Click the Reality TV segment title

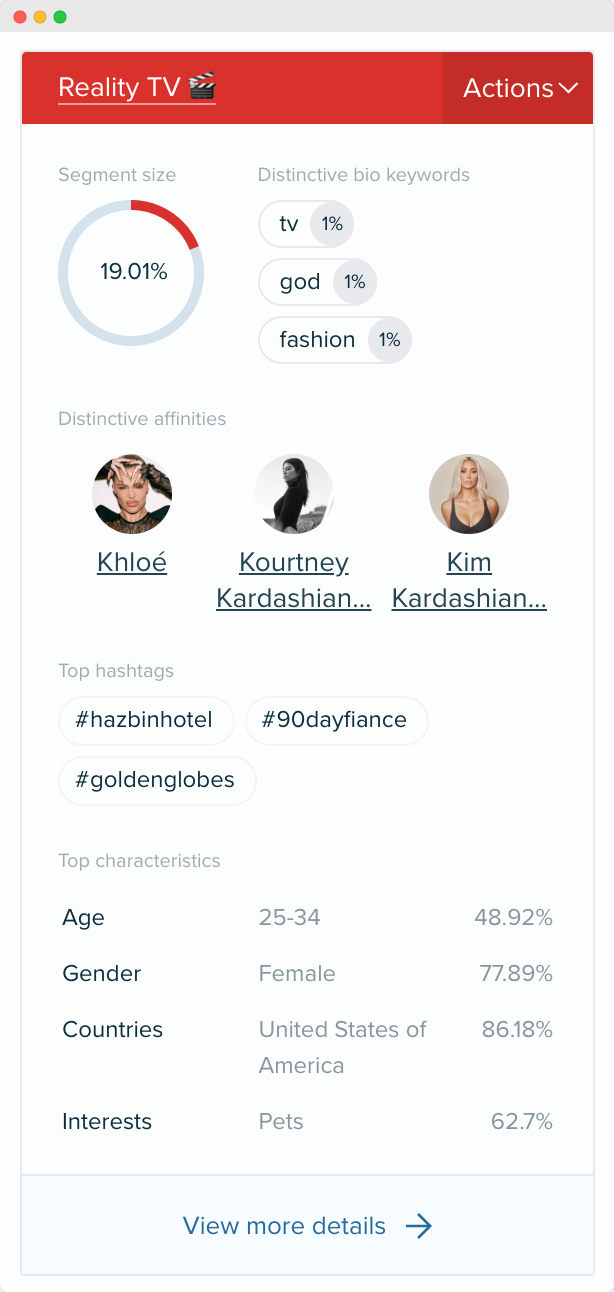coord(136,87)
